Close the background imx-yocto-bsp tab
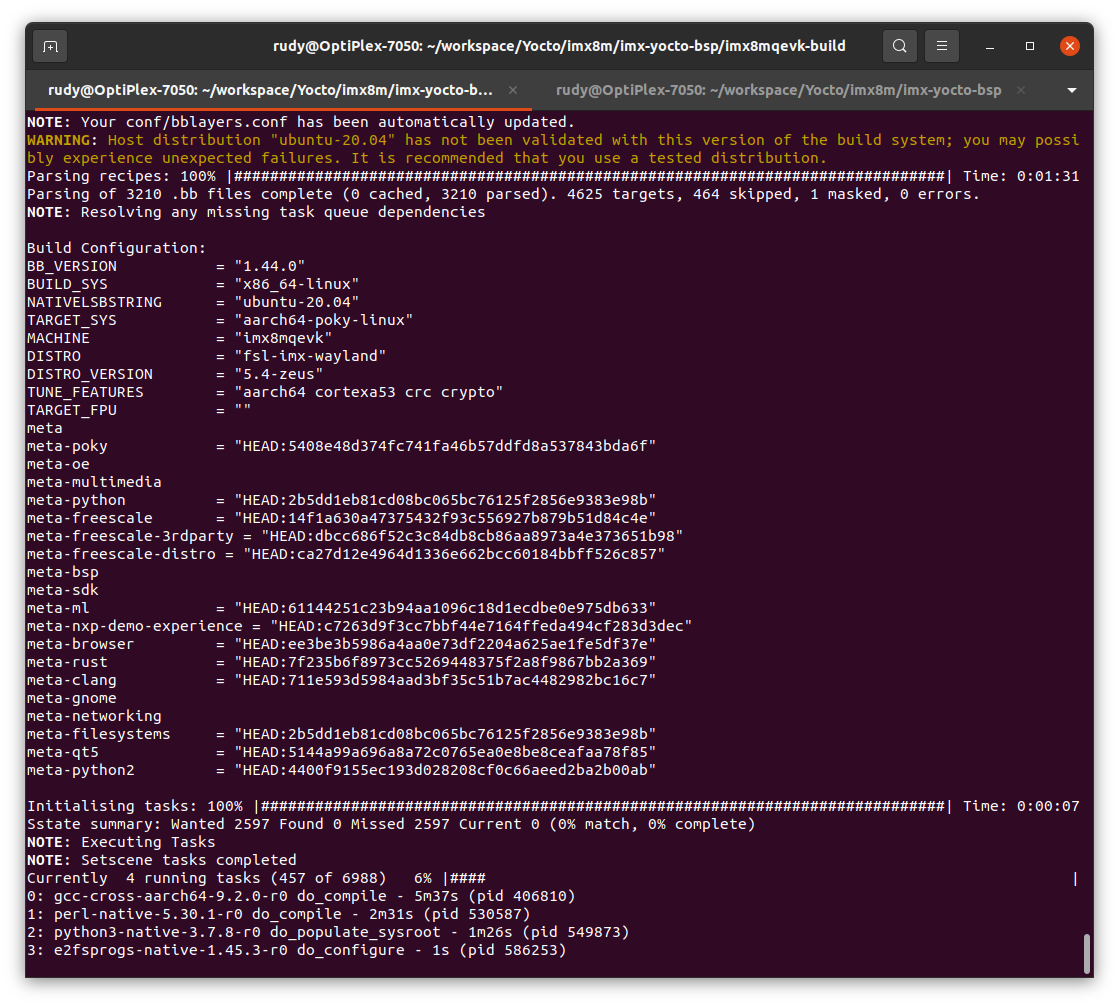Viewport: 1119px width, 1006px height. pos(1020,89)
